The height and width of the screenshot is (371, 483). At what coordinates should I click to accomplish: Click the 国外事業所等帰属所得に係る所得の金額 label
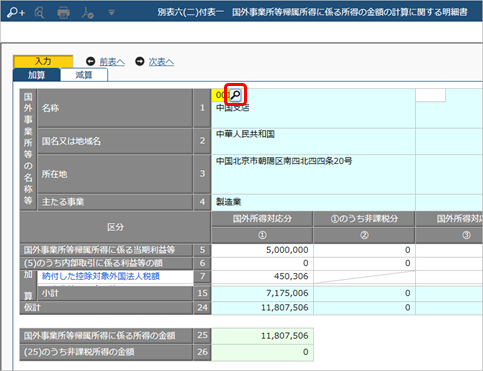click(106, 336)
